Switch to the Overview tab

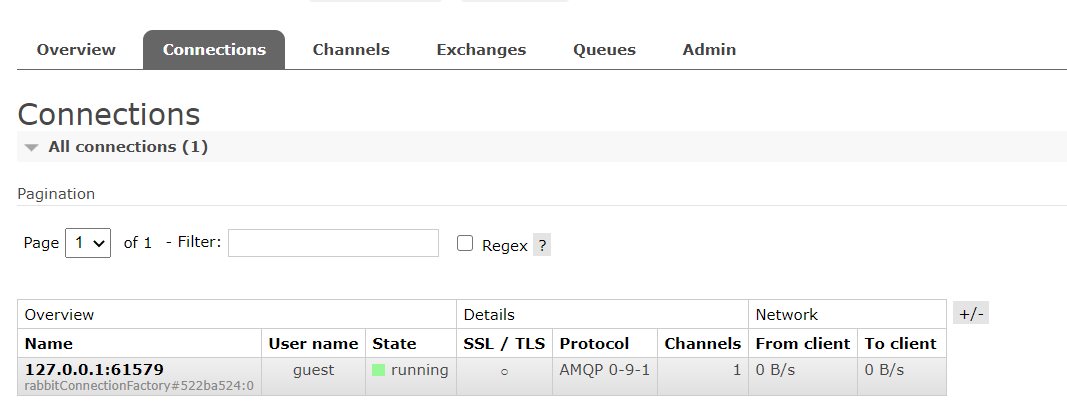[x=76, y=50]
